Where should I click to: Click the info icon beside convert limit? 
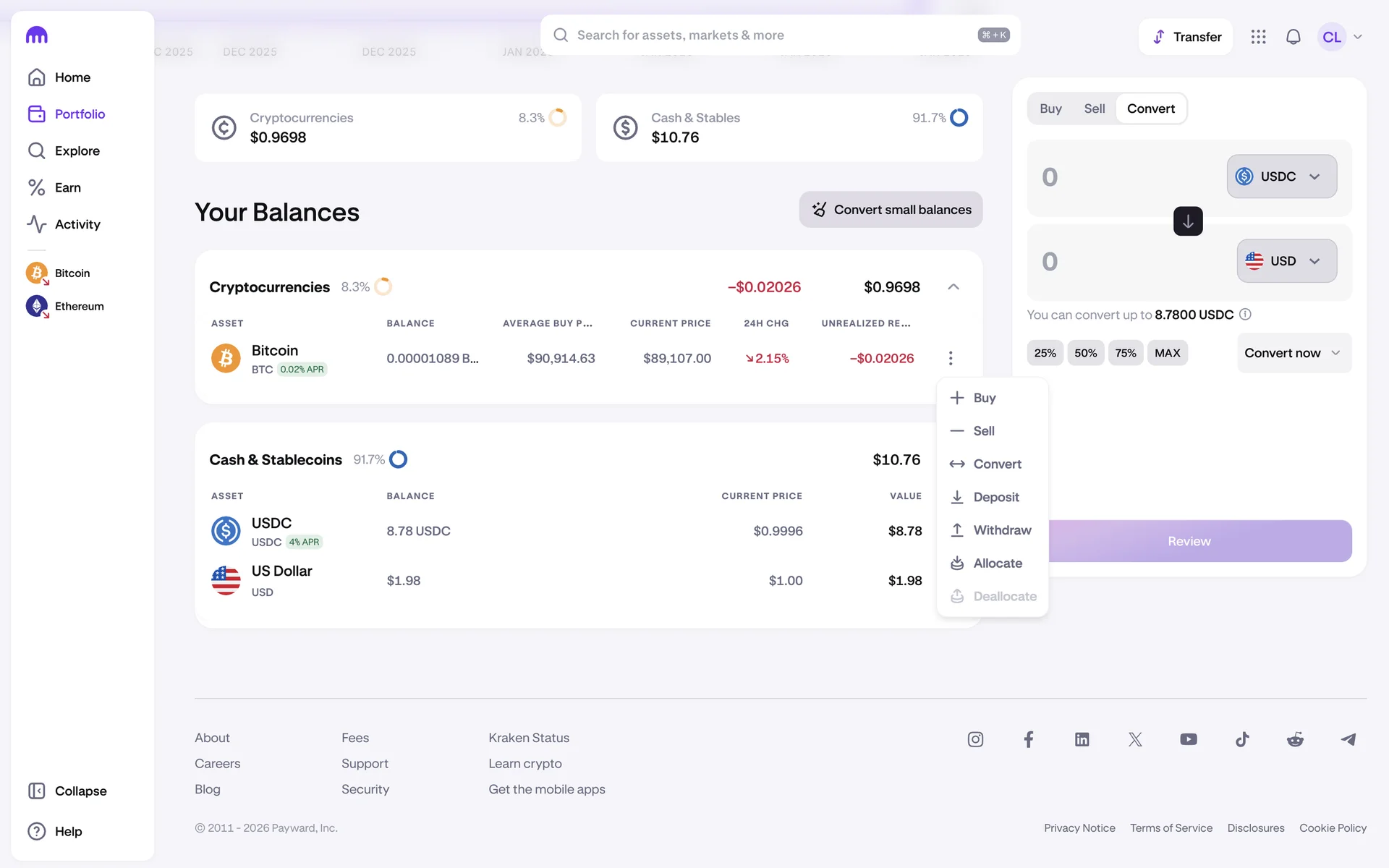pyautogui.click(x=1245, y=315)
